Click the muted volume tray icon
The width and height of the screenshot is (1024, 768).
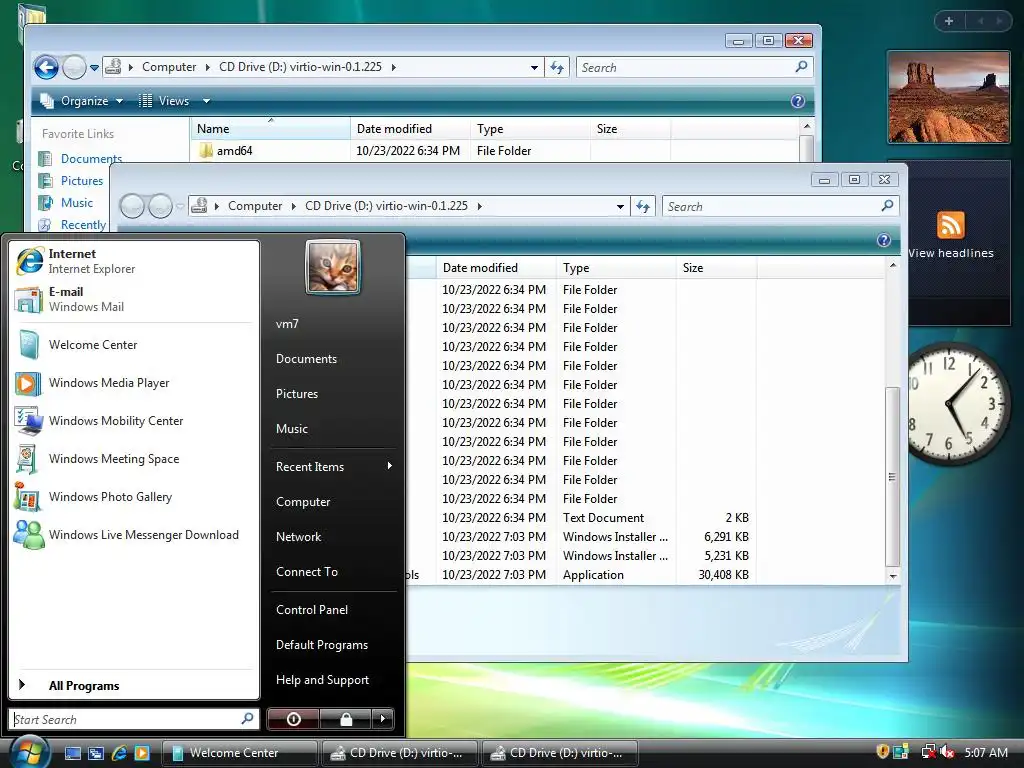tap(947, 752)
